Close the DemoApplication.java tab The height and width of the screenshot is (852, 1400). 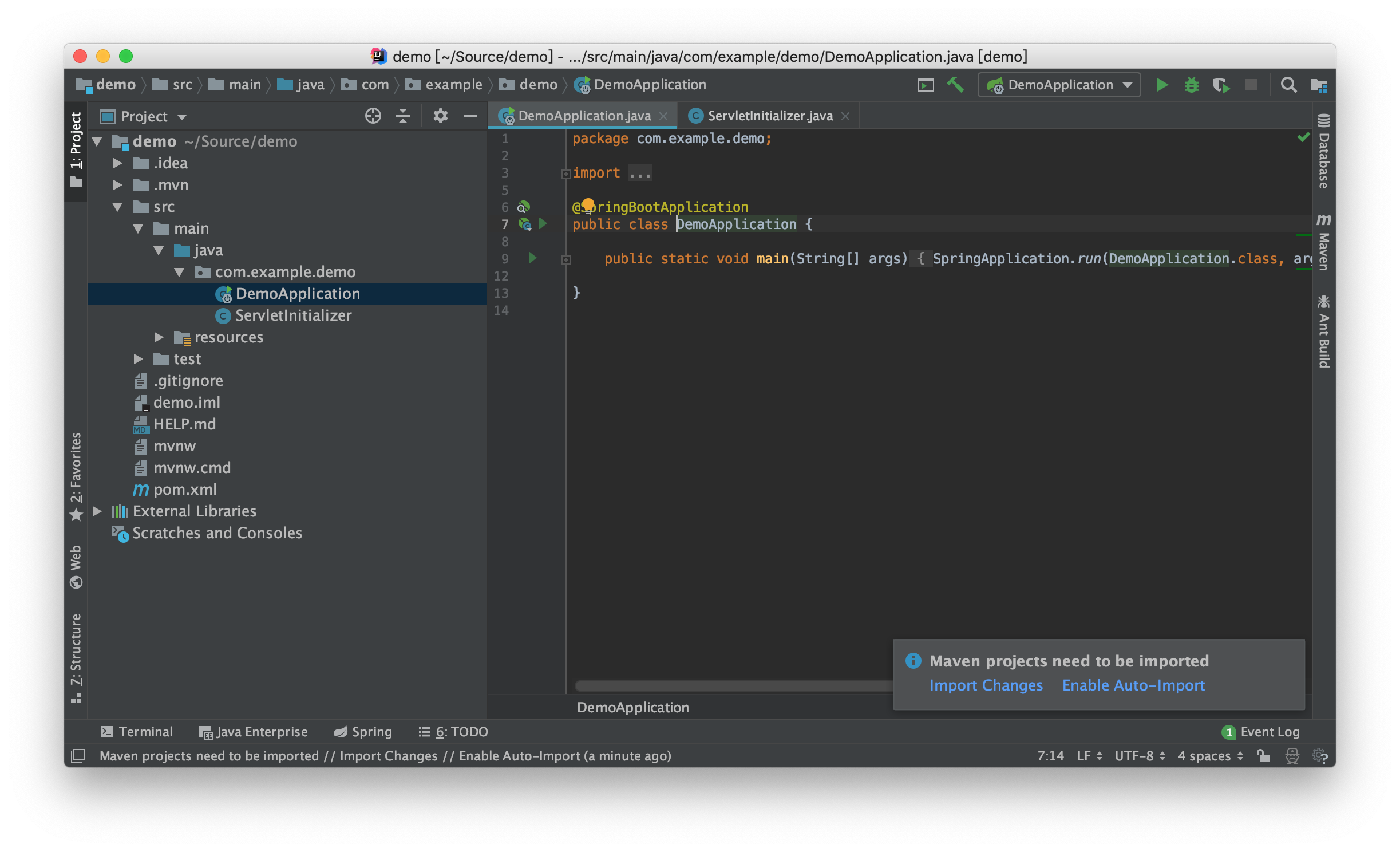663,116
